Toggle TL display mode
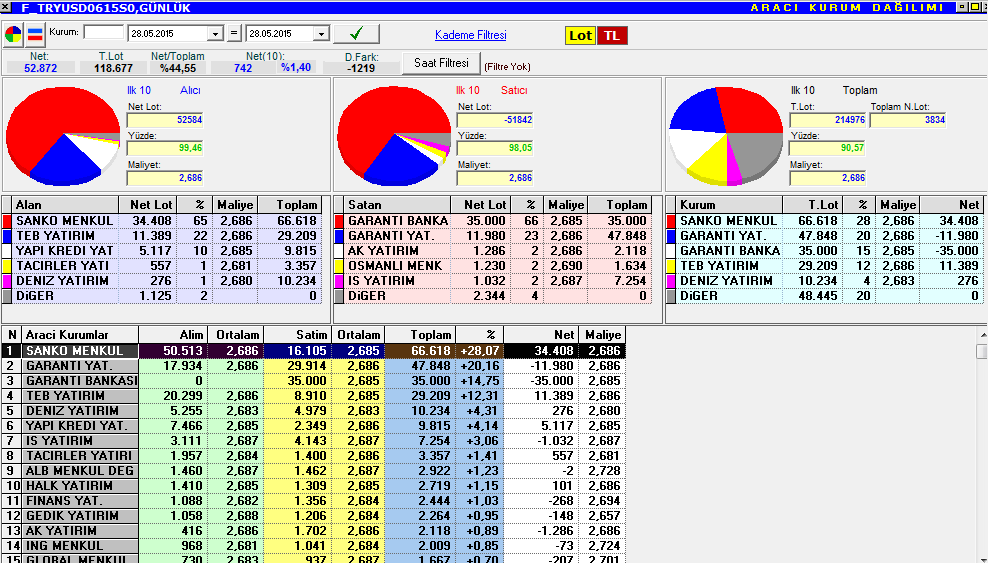The width and height of the screenshot is (988, 563). coord(612,35)
